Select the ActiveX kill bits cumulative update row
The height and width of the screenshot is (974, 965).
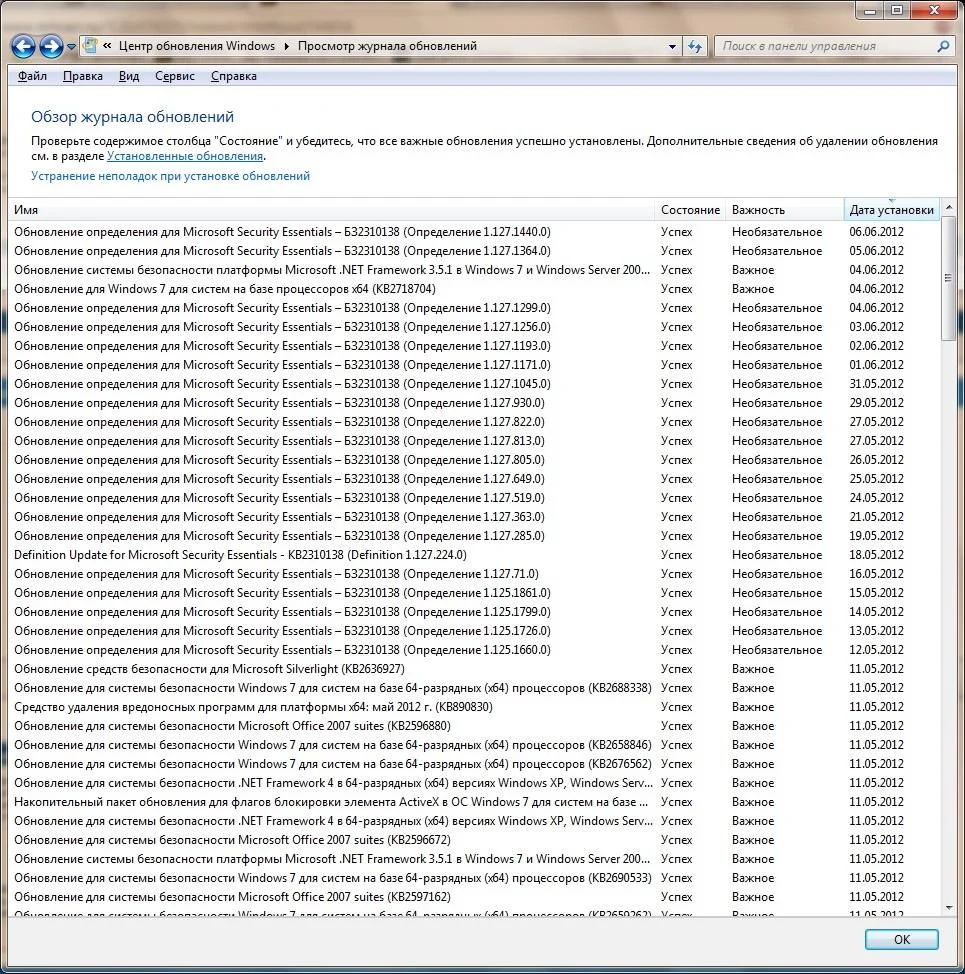click(474, 802)
